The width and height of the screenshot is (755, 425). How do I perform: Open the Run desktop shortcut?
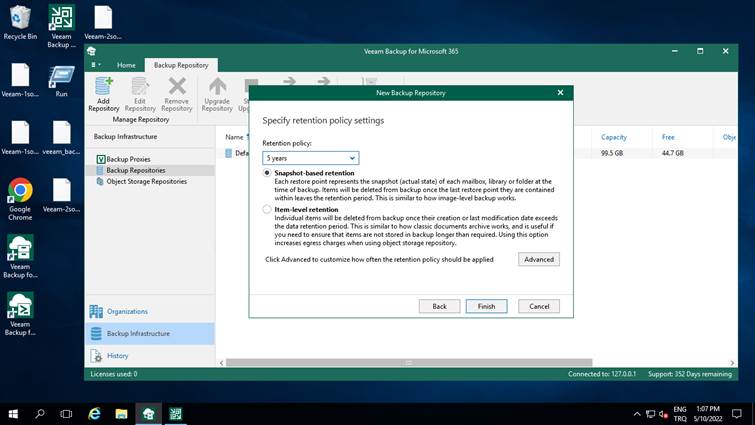pos(61,82)
